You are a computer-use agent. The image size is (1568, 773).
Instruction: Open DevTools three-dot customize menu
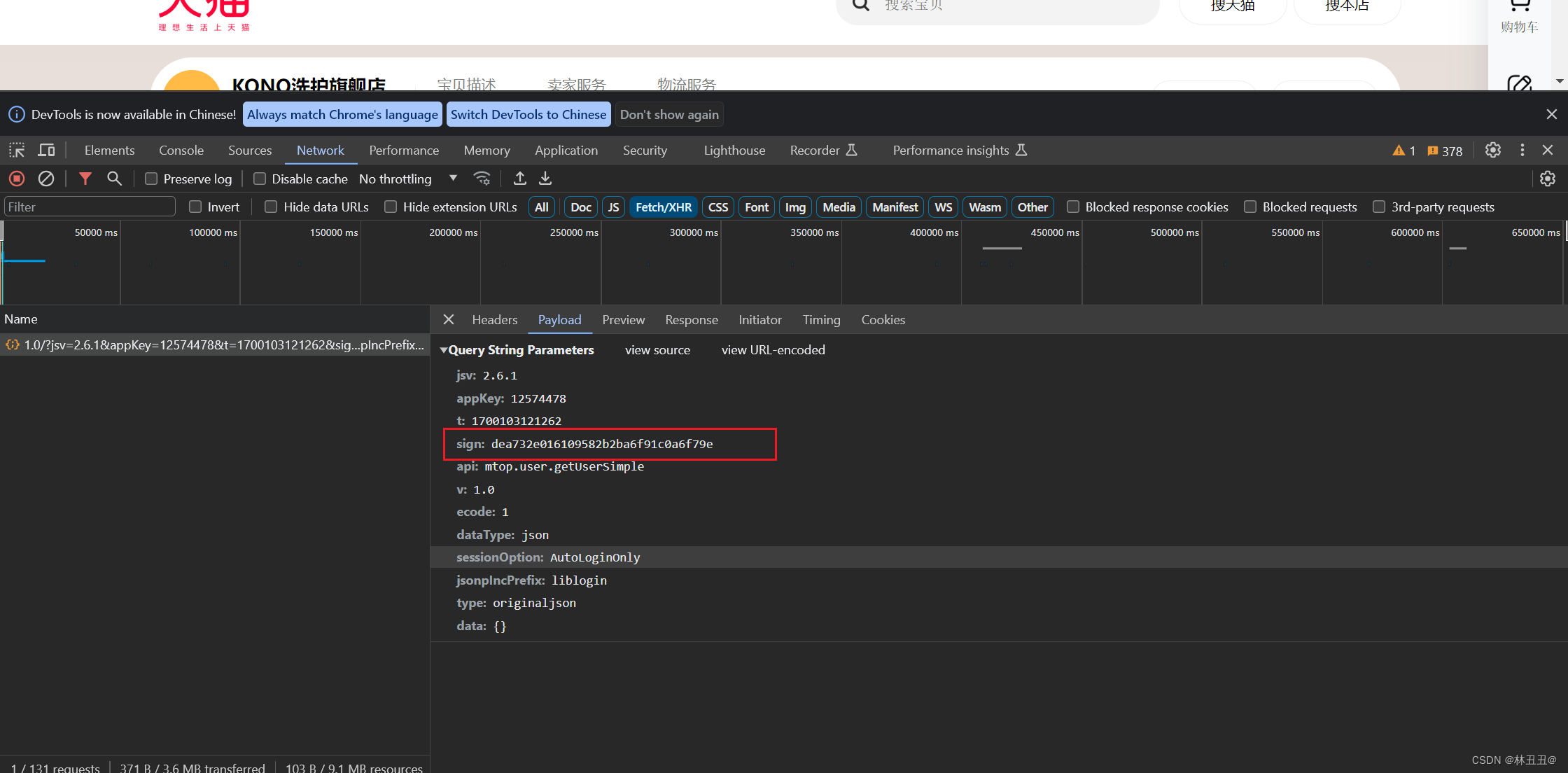pos(1522,151)
